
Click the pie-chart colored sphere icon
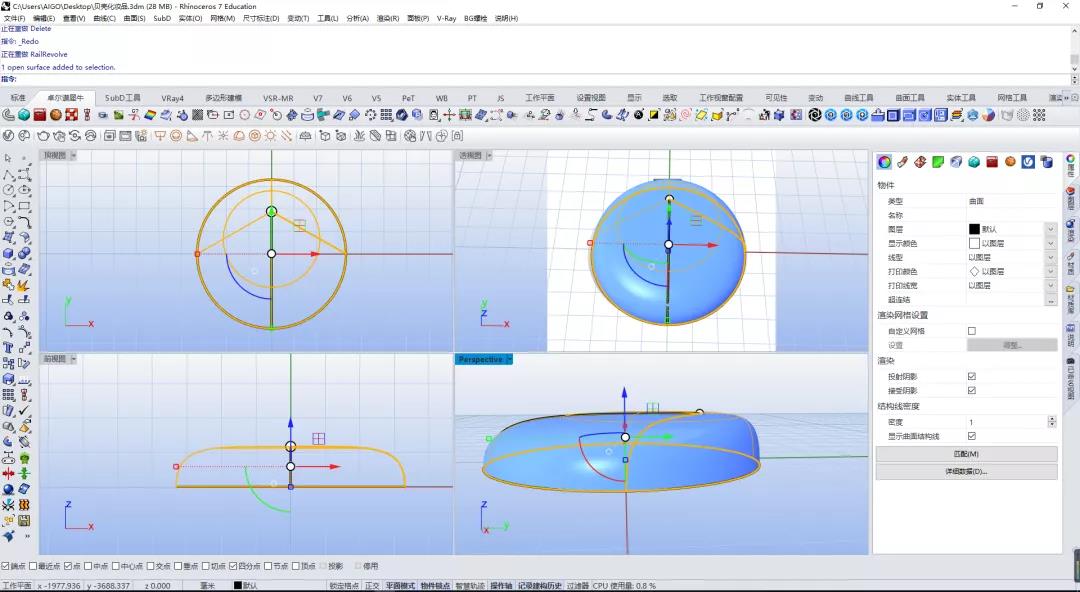[988, 115]
